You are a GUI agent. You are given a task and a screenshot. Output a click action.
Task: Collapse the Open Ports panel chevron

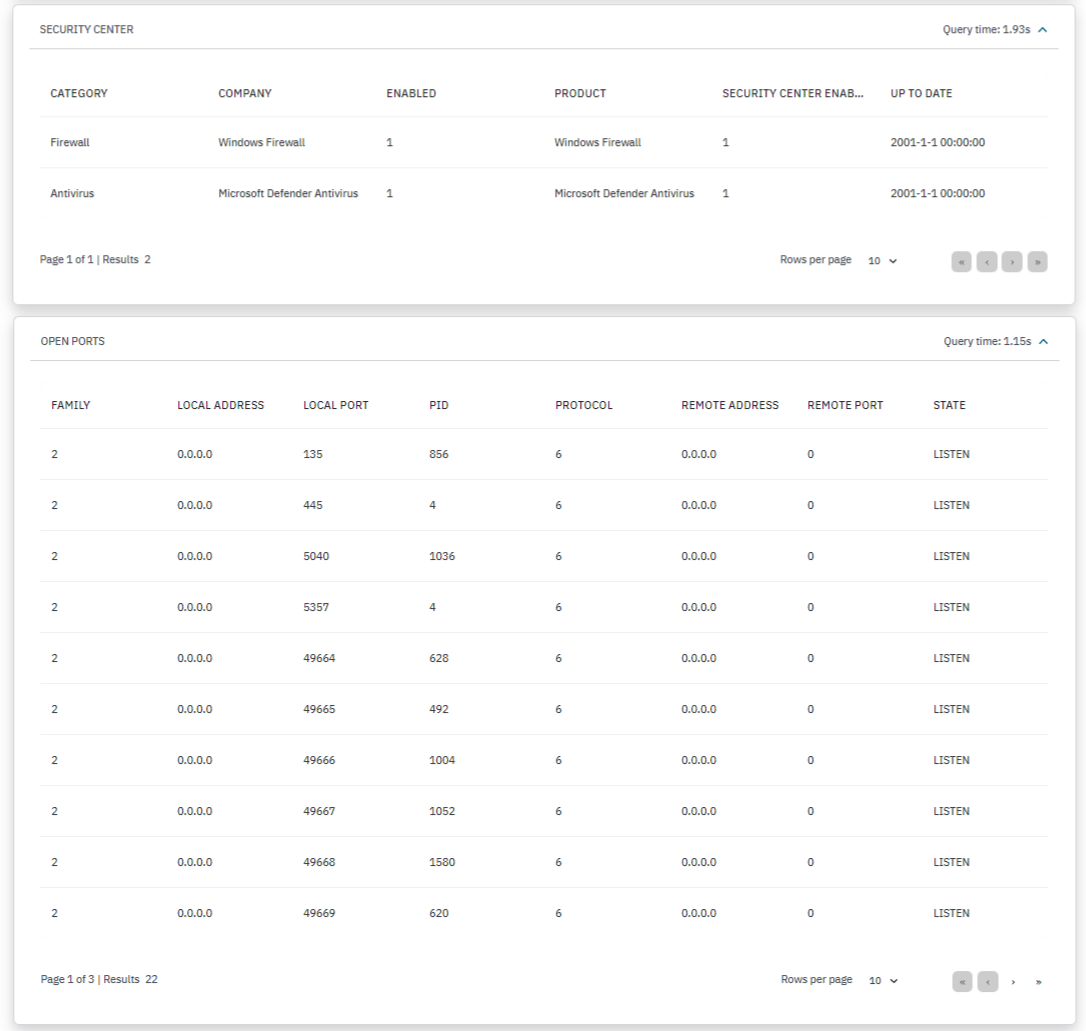point(1043,342)
